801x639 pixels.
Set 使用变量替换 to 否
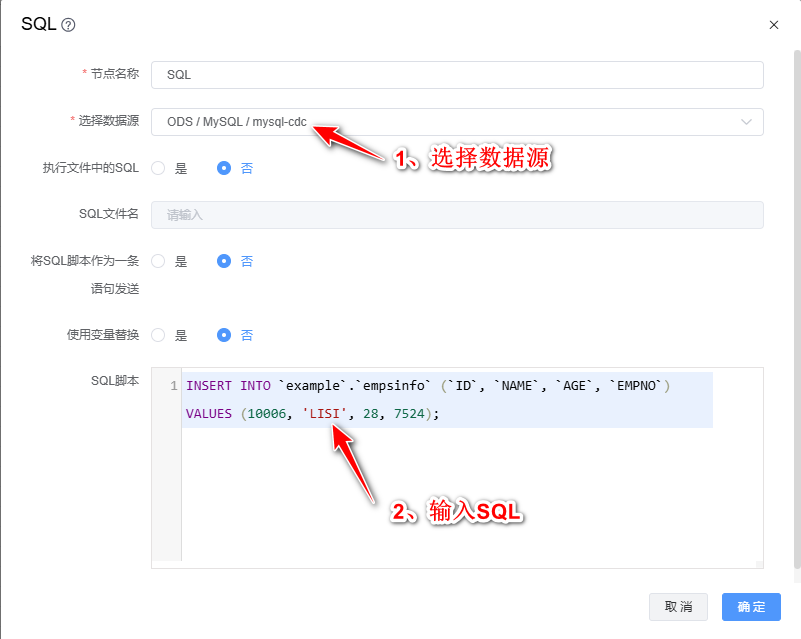click(224, 335)
